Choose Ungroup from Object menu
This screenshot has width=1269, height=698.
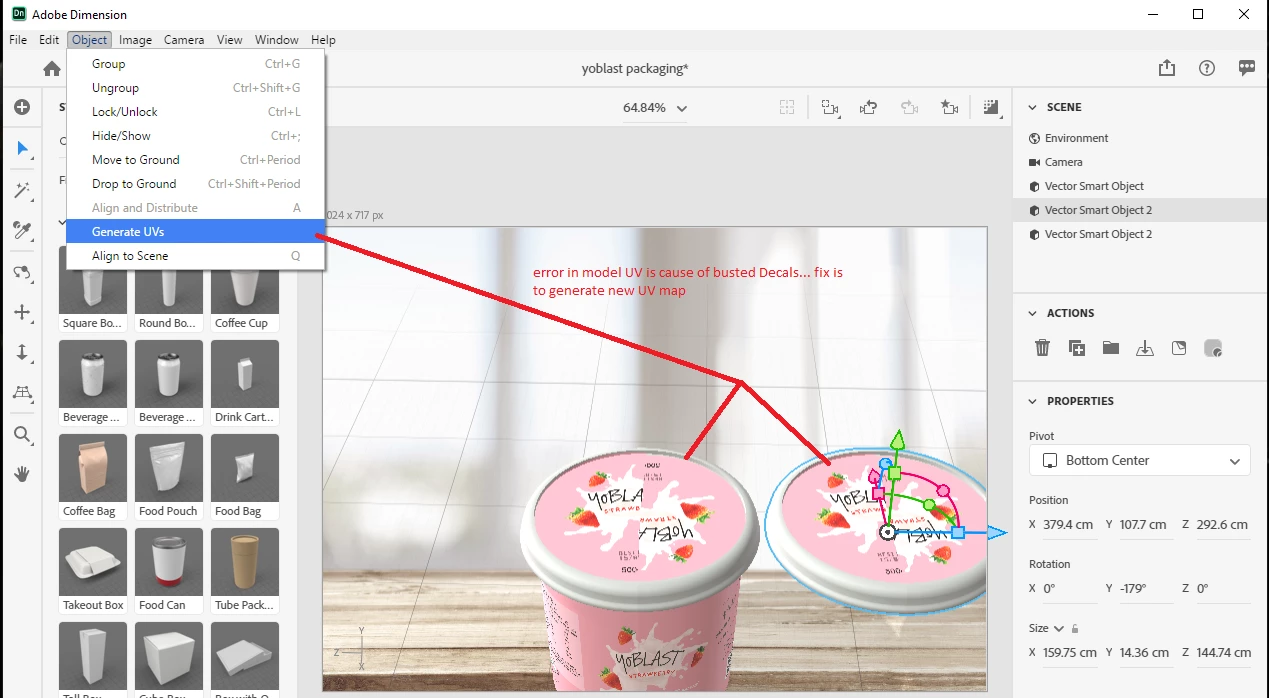click(x=196, y=87)
